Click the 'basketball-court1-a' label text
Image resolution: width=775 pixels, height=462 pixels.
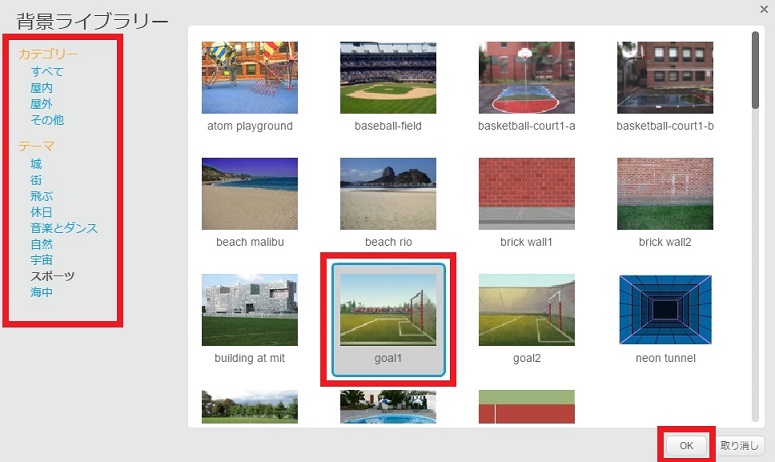[x=526, y=126]
